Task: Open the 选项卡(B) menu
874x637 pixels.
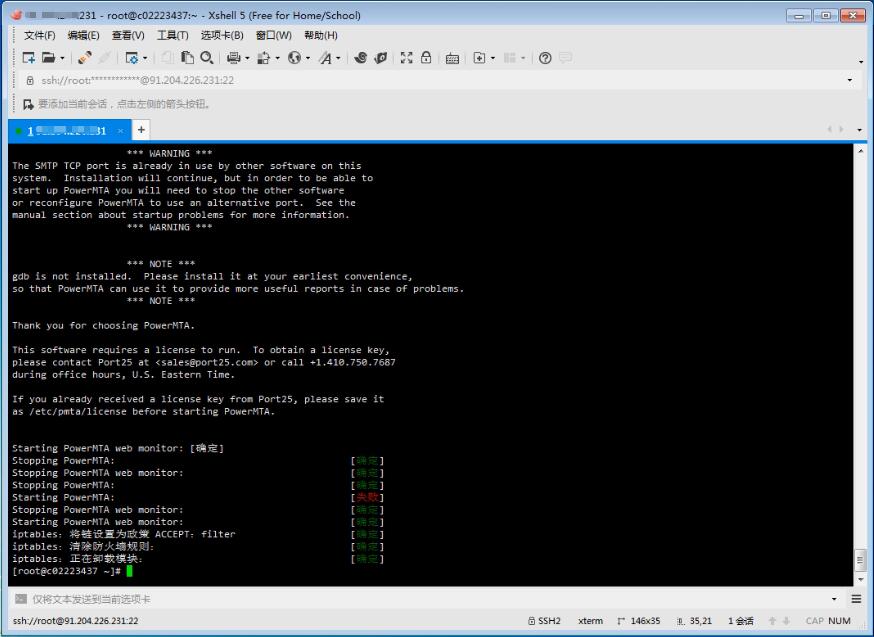Action: click(x=222, y=35)
